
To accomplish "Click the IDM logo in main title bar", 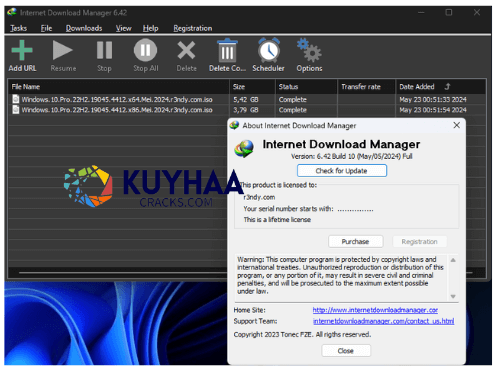I will [12, 13].
